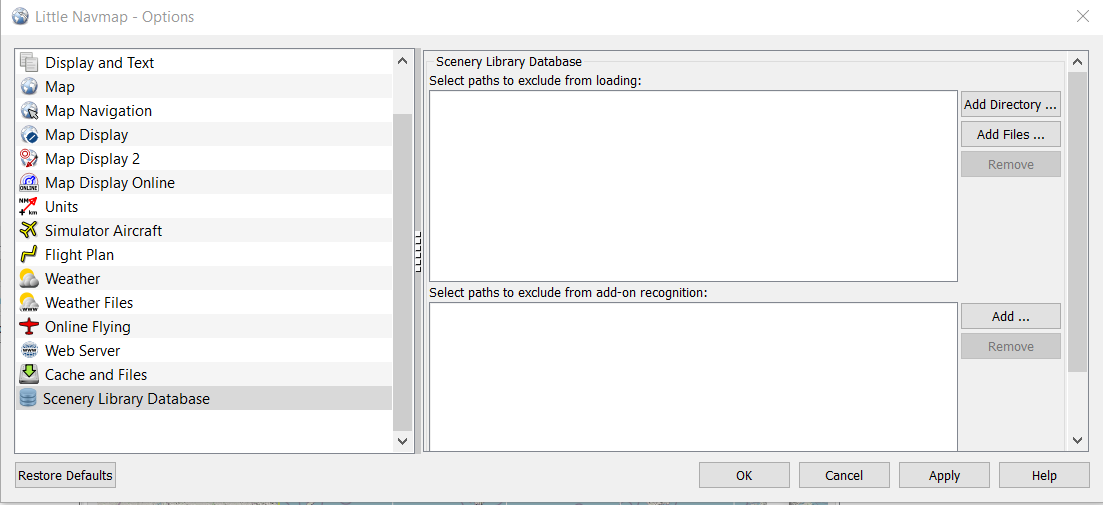Click the exclude-from-loading paths list box
The image size is (1103, 505).
point(693,186)
